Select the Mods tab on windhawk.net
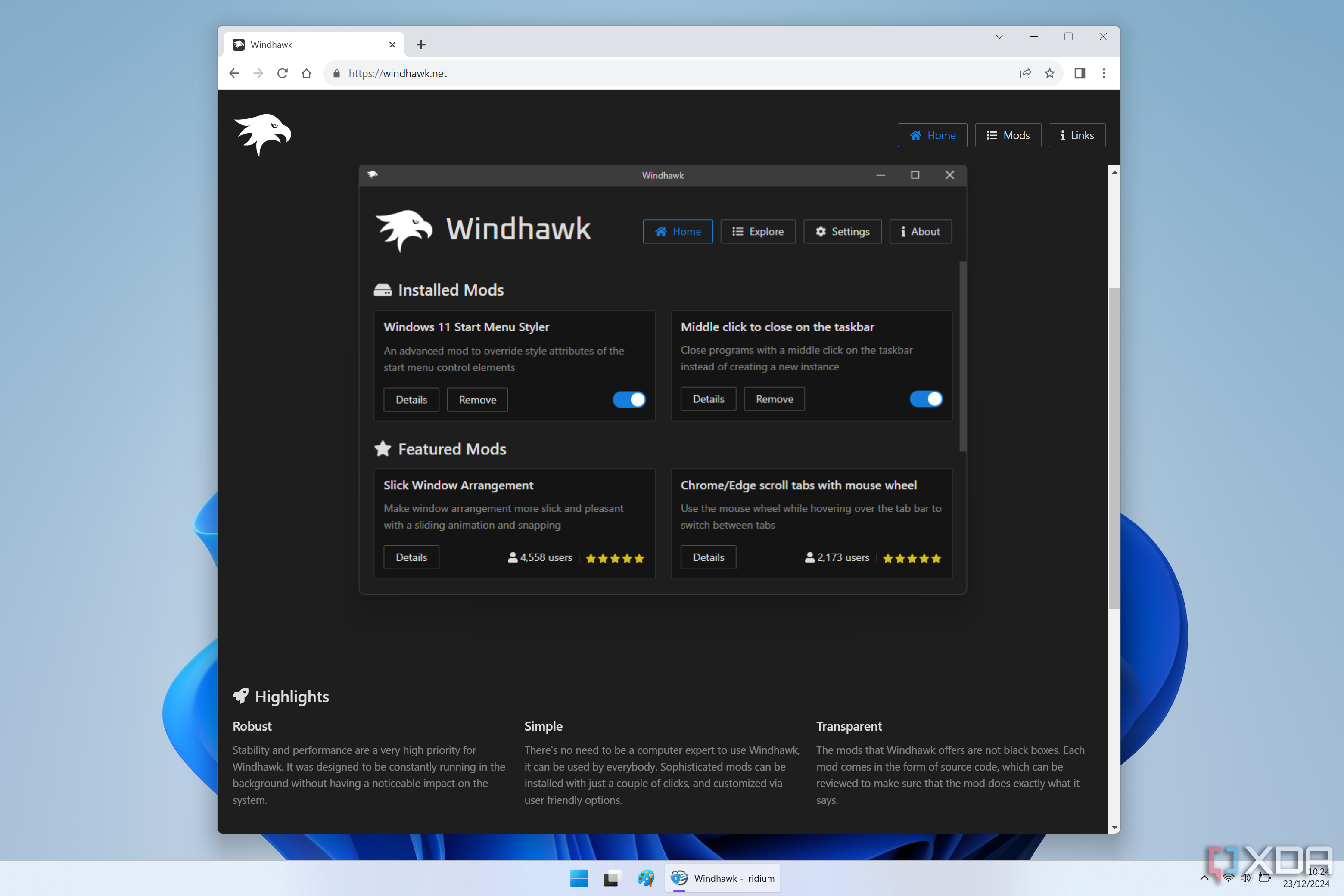Image resolution: width=1344 pixels, height=896 pixels. tap(1007, 134)
